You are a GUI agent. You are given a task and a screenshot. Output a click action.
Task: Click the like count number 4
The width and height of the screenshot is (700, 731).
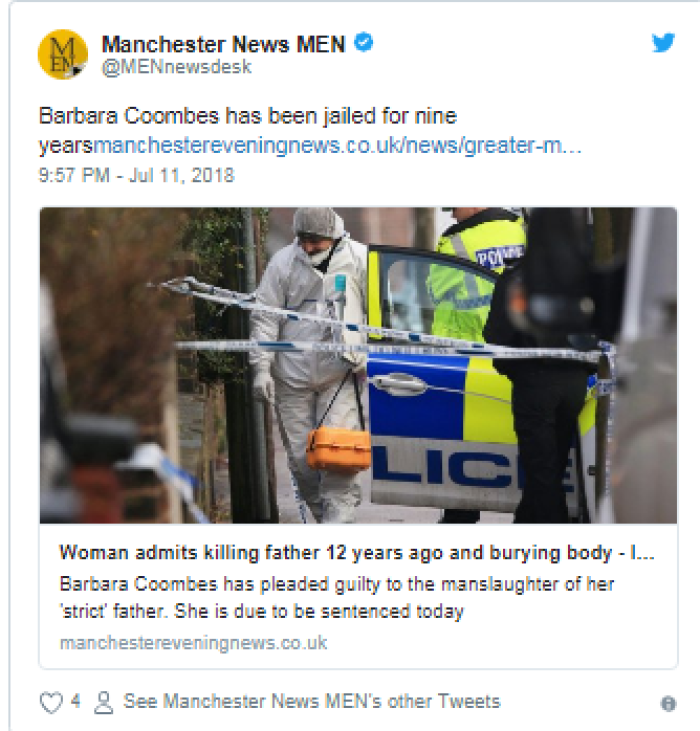pos(75,701)
